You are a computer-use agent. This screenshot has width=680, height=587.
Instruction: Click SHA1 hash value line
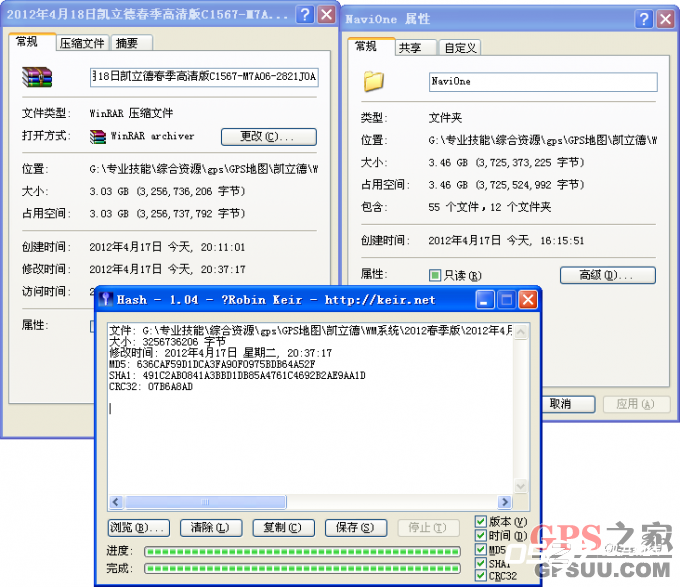coord(237,375)
